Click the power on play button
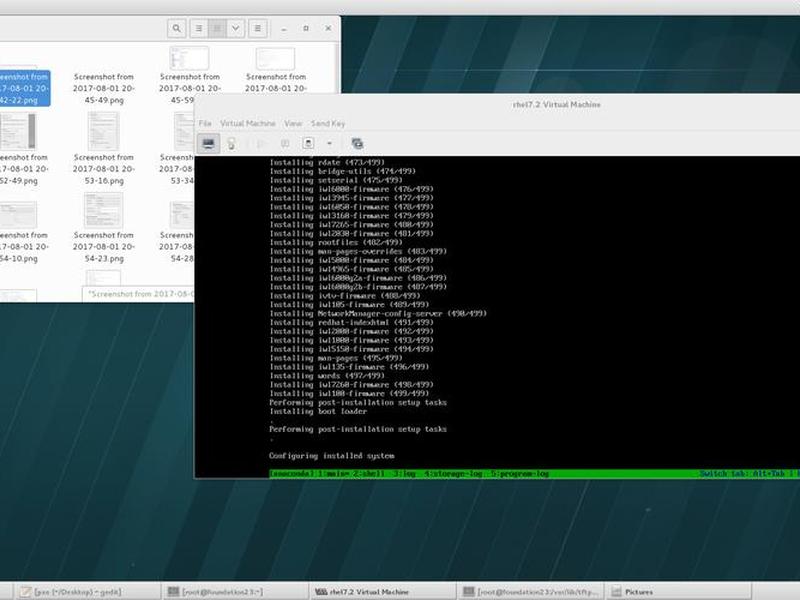Viewport: 800px width, 600px height. coord(261,143)
